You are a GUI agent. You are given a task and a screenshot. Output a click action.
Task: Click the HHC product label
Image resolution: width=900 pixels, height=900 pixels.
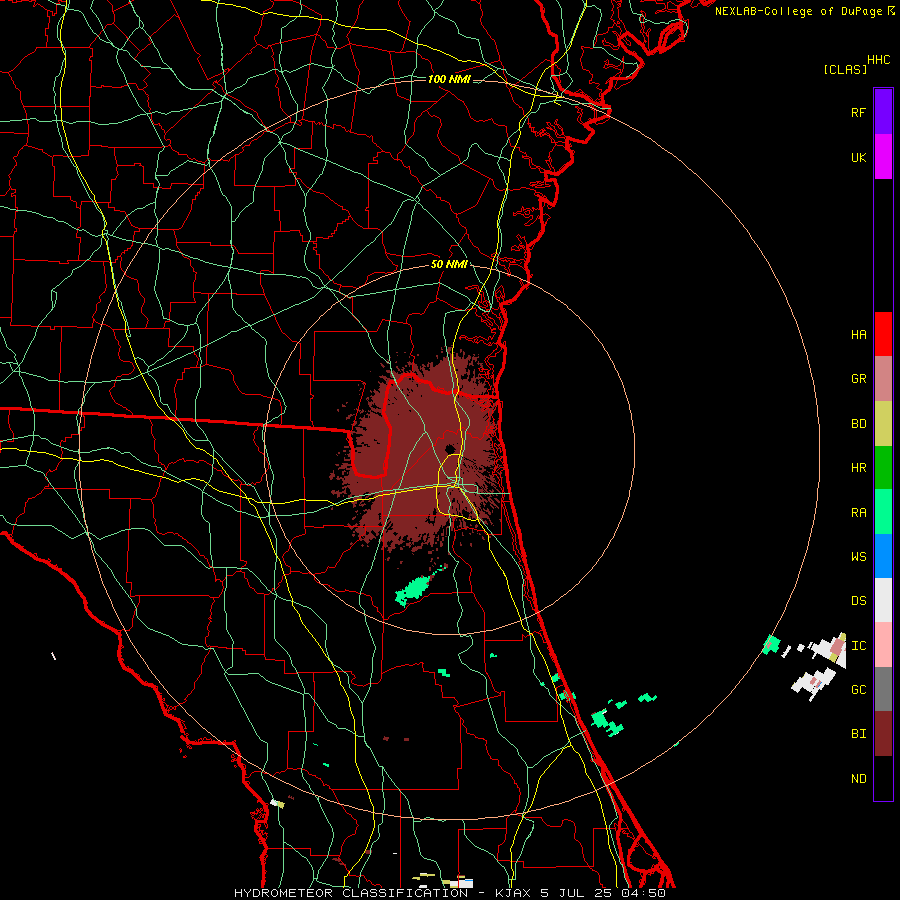pos(878,59)
